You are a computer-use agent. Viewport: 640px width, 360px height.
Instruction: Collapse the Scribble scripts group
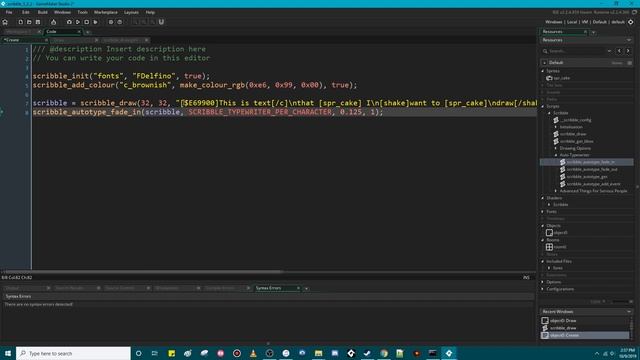click(549, 113)
